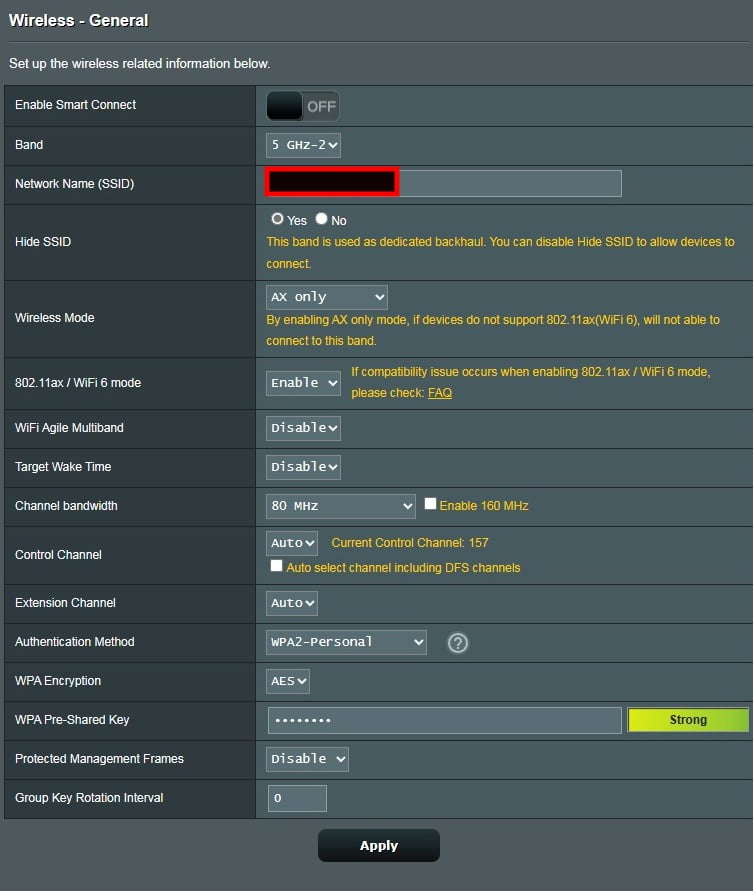Expand the Protected Management Frames dropdown

(308, 759)
